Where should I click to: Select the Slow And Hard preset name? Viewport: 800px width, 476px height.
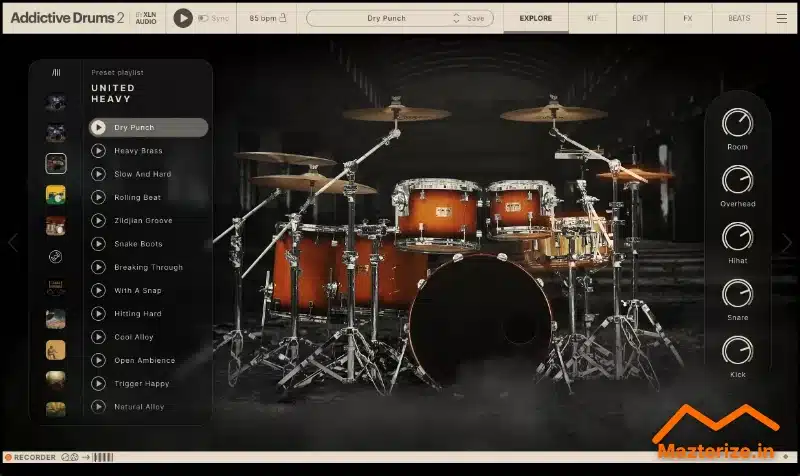tap(143, 174)
